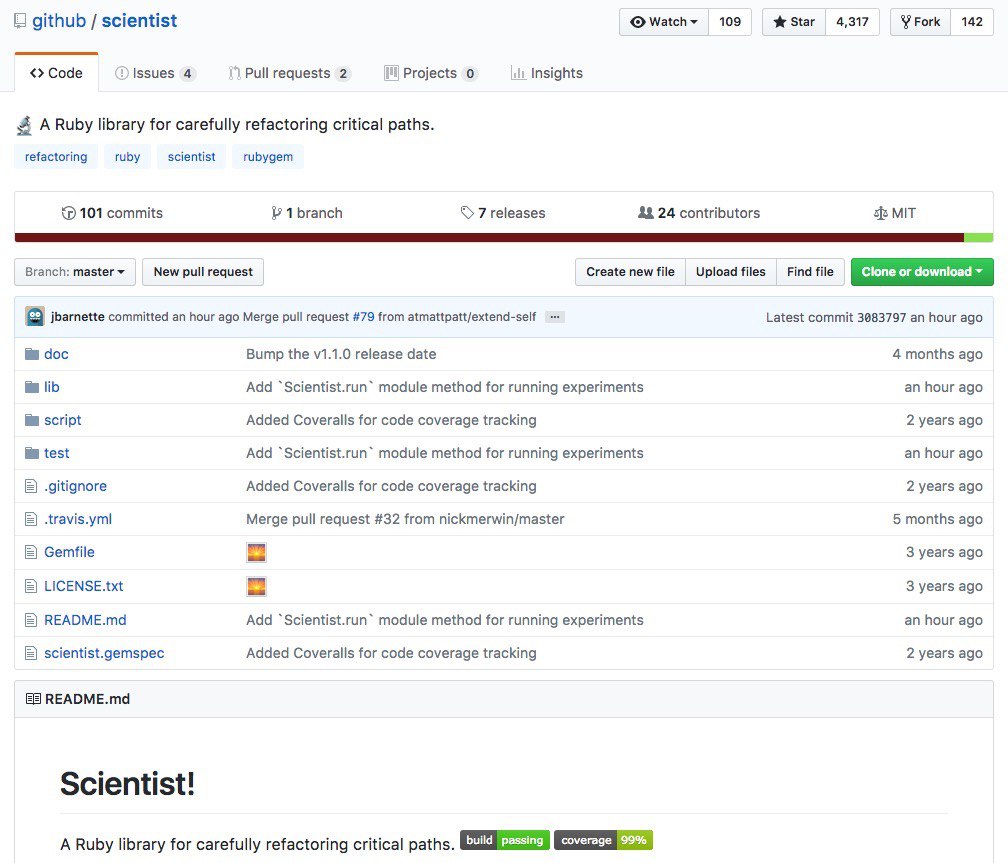View the 101 commits
The height and width of the screenshot is (863, 1008).
[x=112, y=213]
